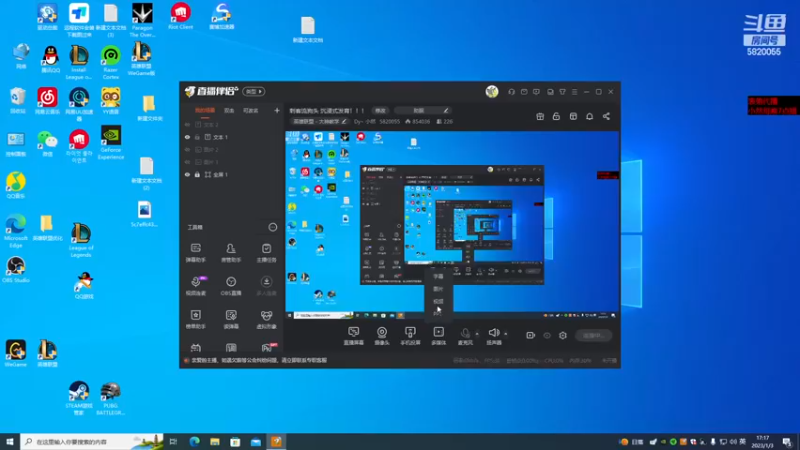Switch to the first scene tab highlighted orange
800x450 pixels.
(x=205, y=110)
